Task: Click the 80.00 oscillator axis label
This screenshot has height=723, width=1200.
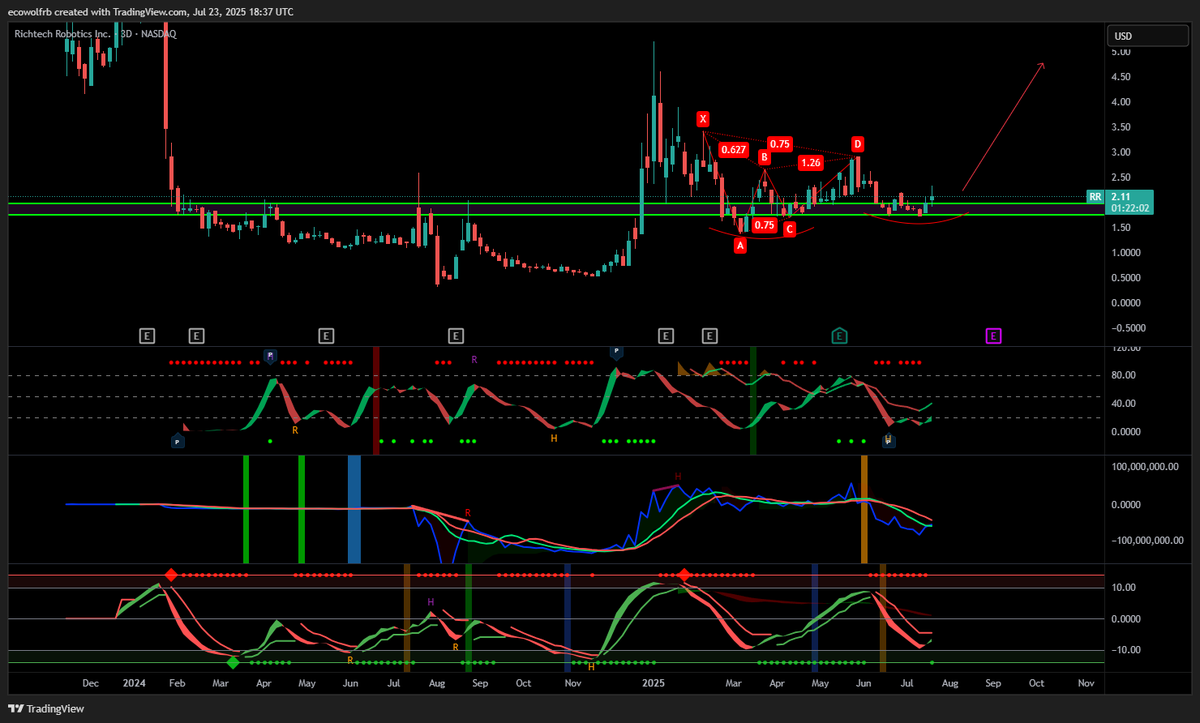Action: click(1124, 375)
